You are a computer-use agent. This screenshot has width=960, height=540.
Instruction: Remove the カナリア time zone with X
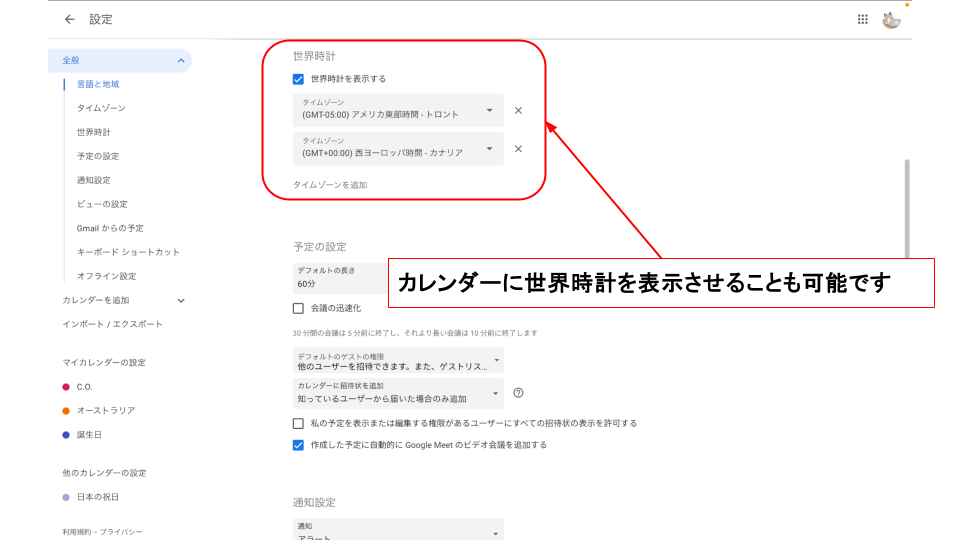pyautogui.click(x=518, y=149)
